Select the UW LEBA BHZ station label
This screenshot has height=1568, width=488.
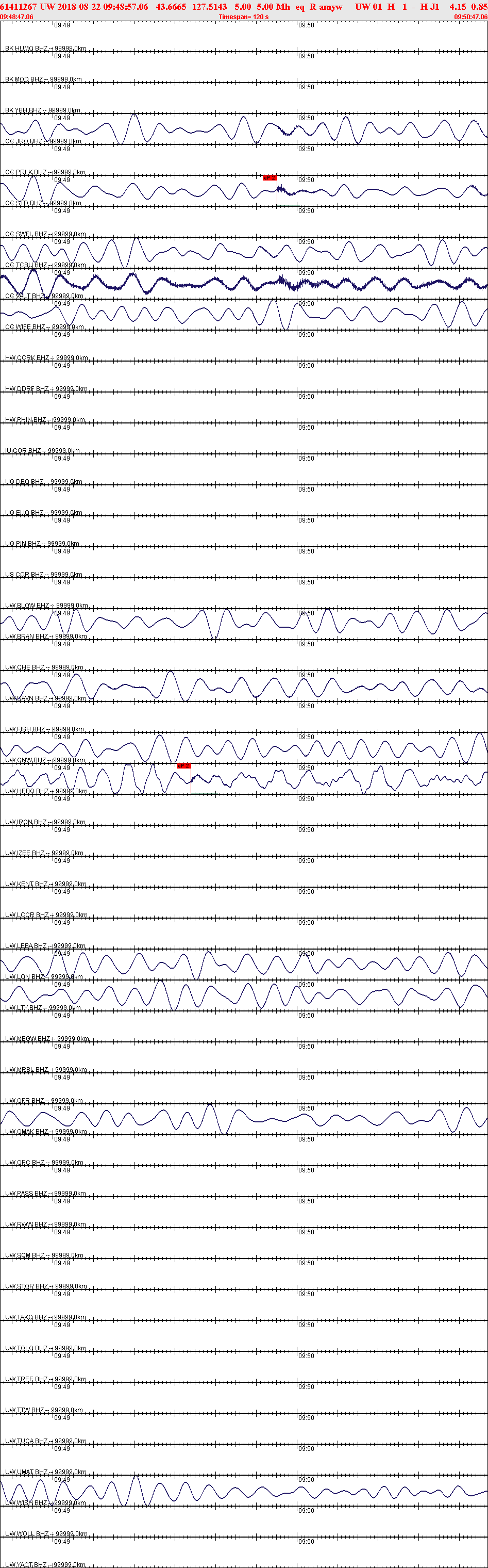point(46,946)
